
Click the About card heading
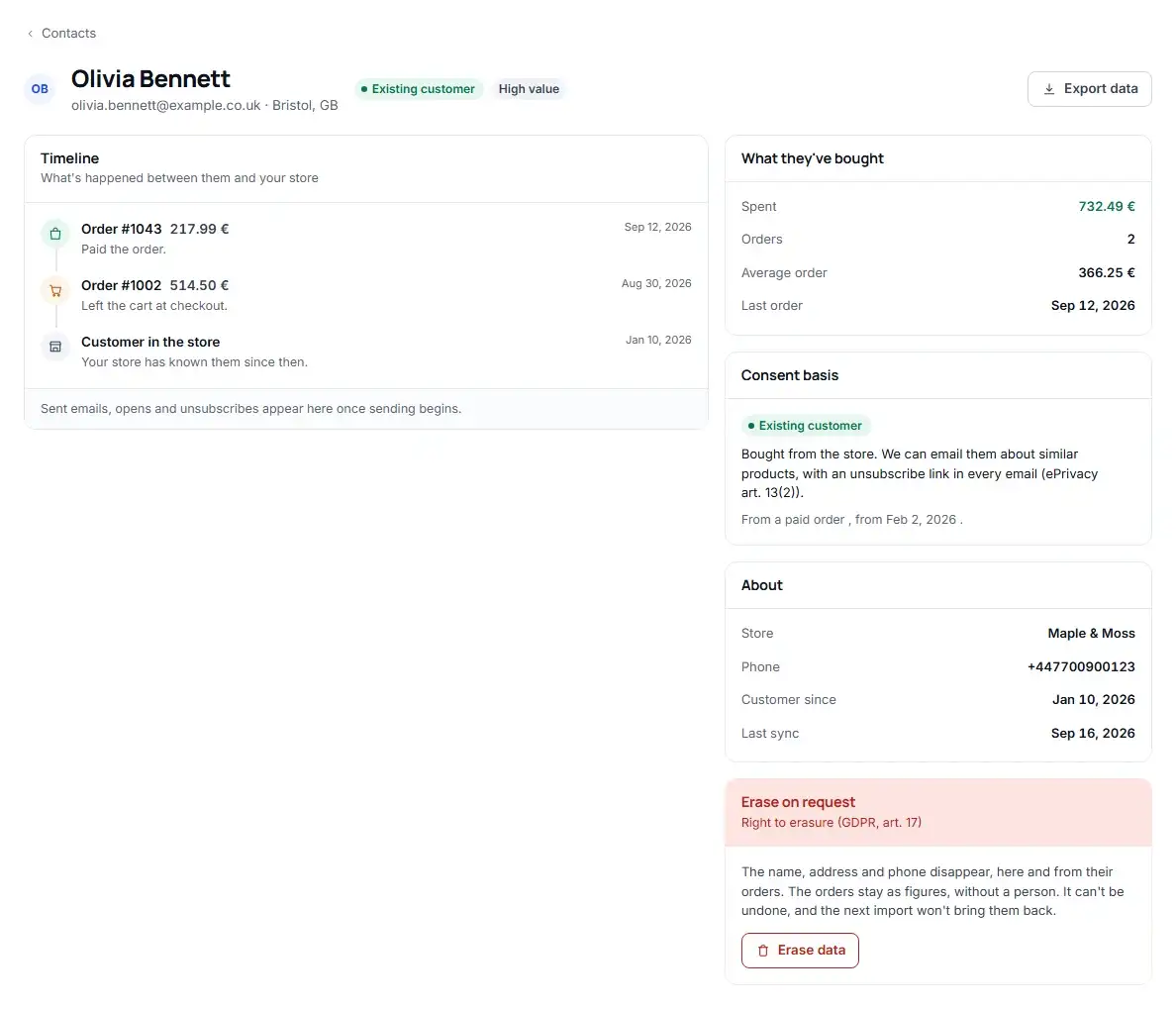point(761,586)
